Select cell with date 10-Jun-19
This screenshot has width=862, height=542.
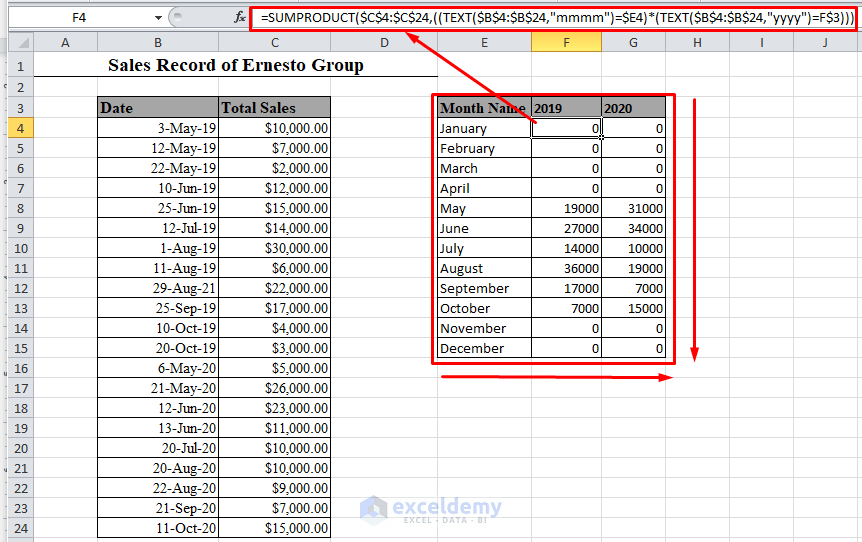[158, 189]
